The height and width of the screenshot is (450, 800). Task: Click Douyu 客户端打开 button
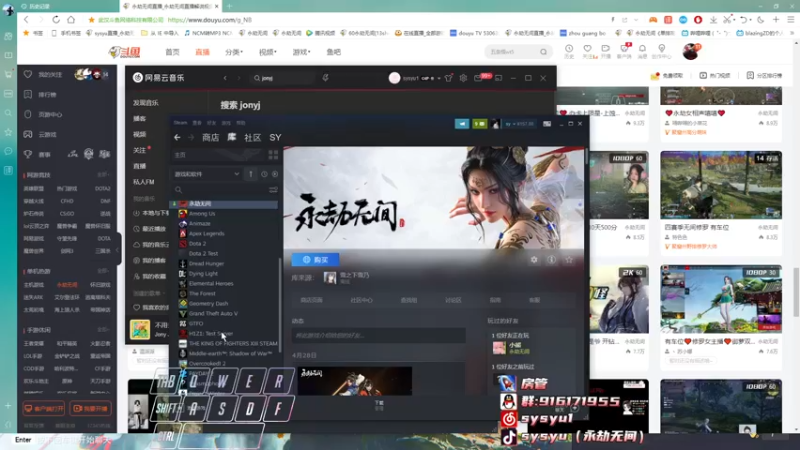44,408
